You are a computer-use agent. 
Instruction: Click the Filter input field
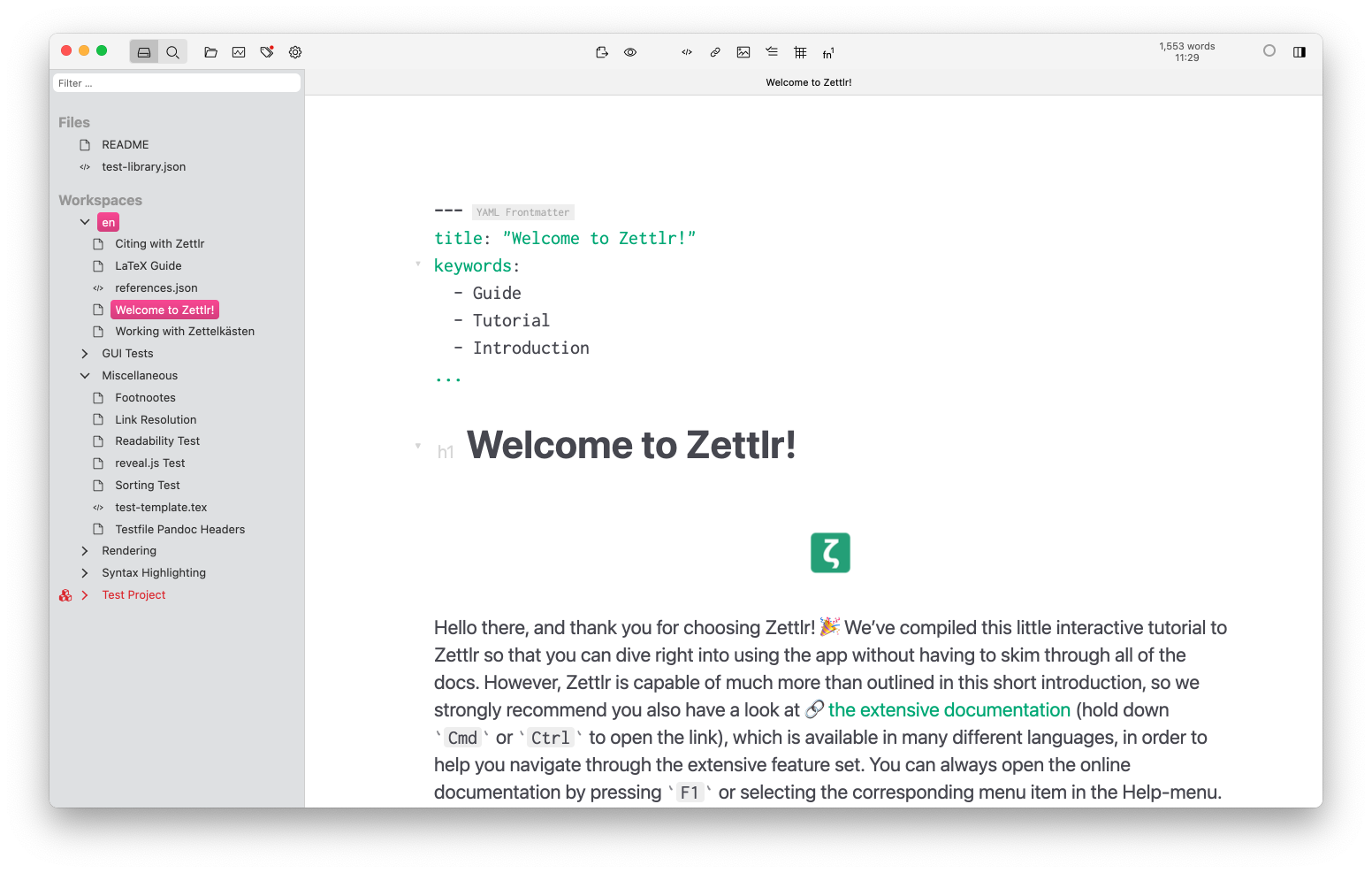pos(177,83)
